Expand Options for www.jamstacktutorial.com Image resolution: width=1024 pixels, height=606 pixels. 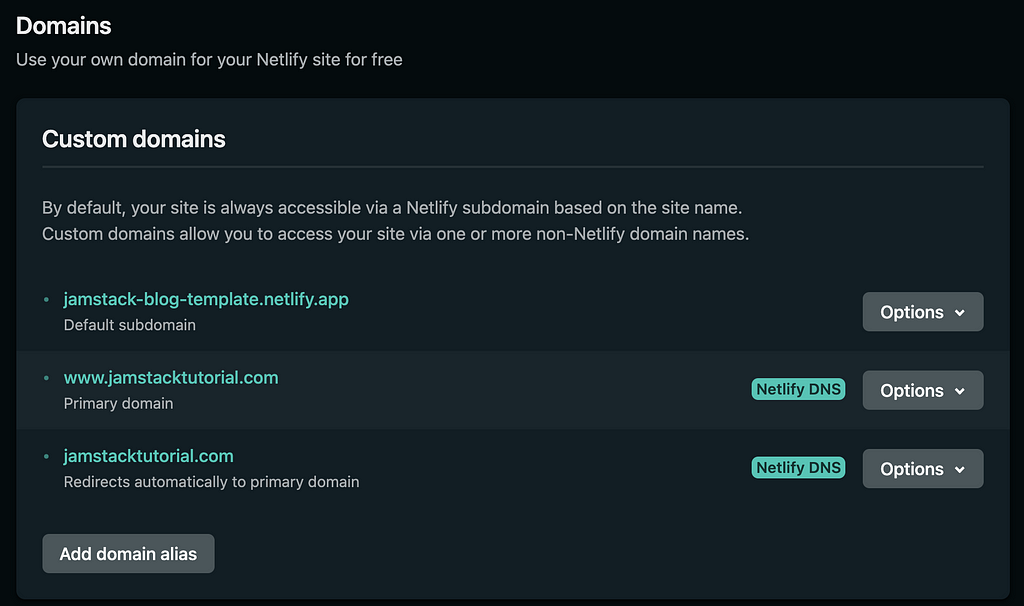(923, 390)
